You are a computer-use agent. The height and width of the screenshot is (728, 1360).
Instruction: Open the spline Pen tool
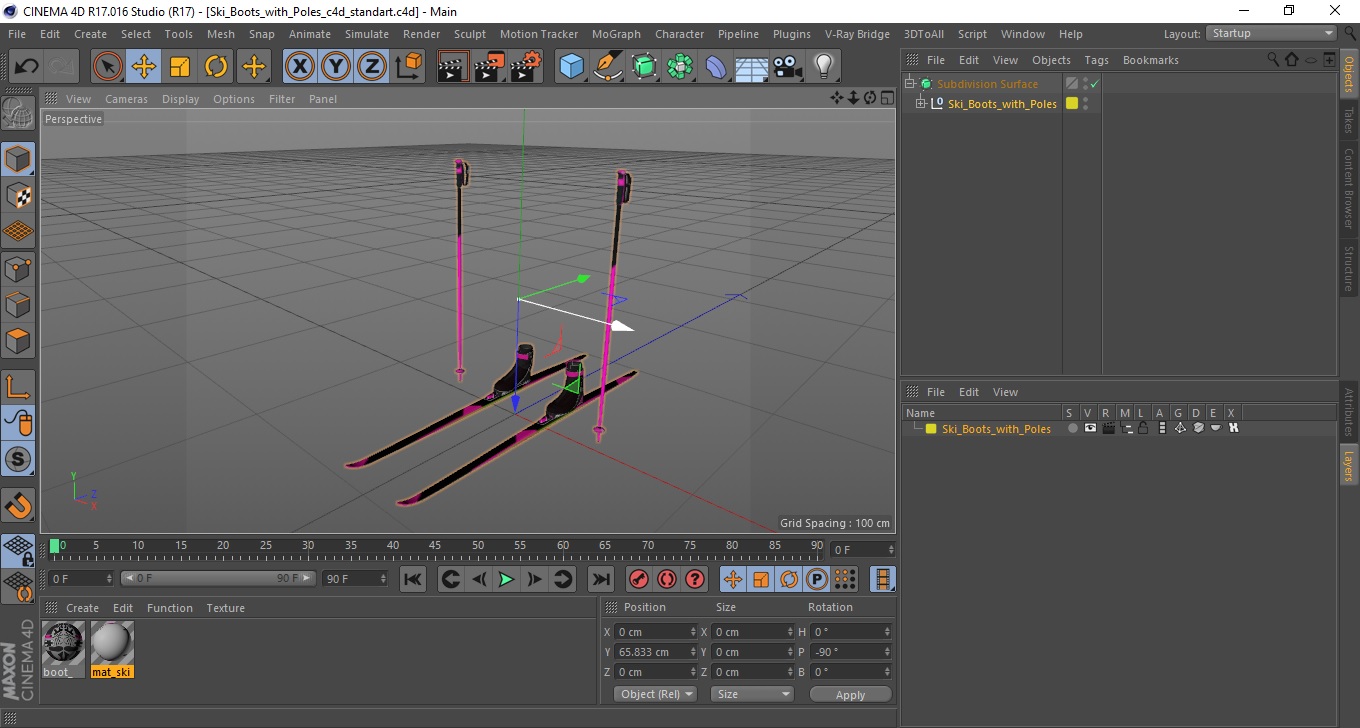coord(608,67)
